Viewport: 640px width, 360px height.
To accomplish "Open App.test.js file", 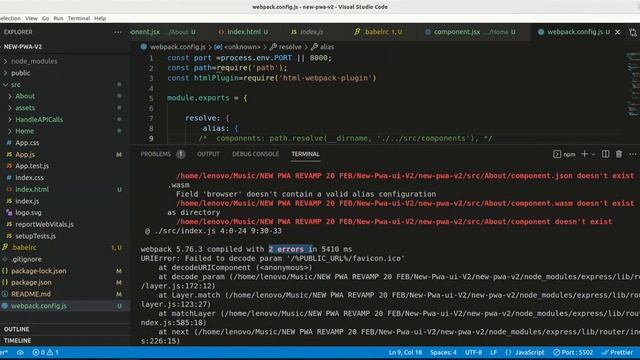I will (32, 166).
